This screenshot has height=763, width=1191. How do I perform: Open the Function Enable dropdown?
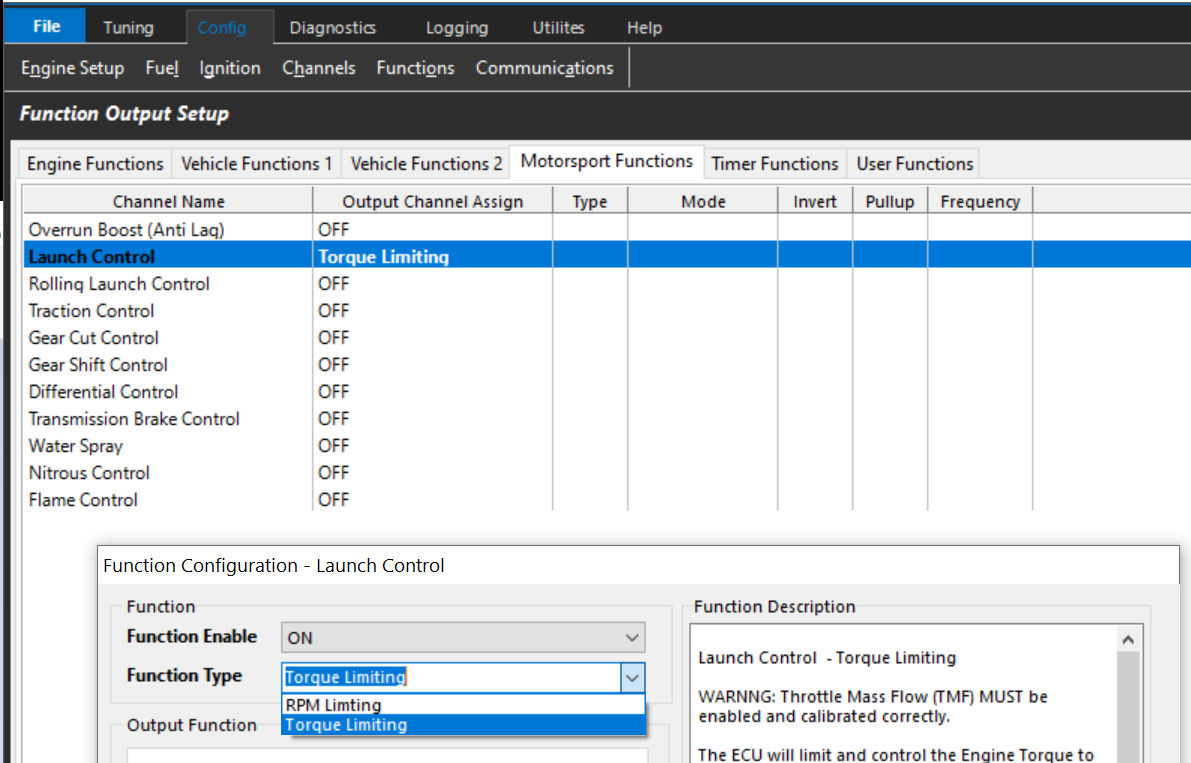pos(463,638)
